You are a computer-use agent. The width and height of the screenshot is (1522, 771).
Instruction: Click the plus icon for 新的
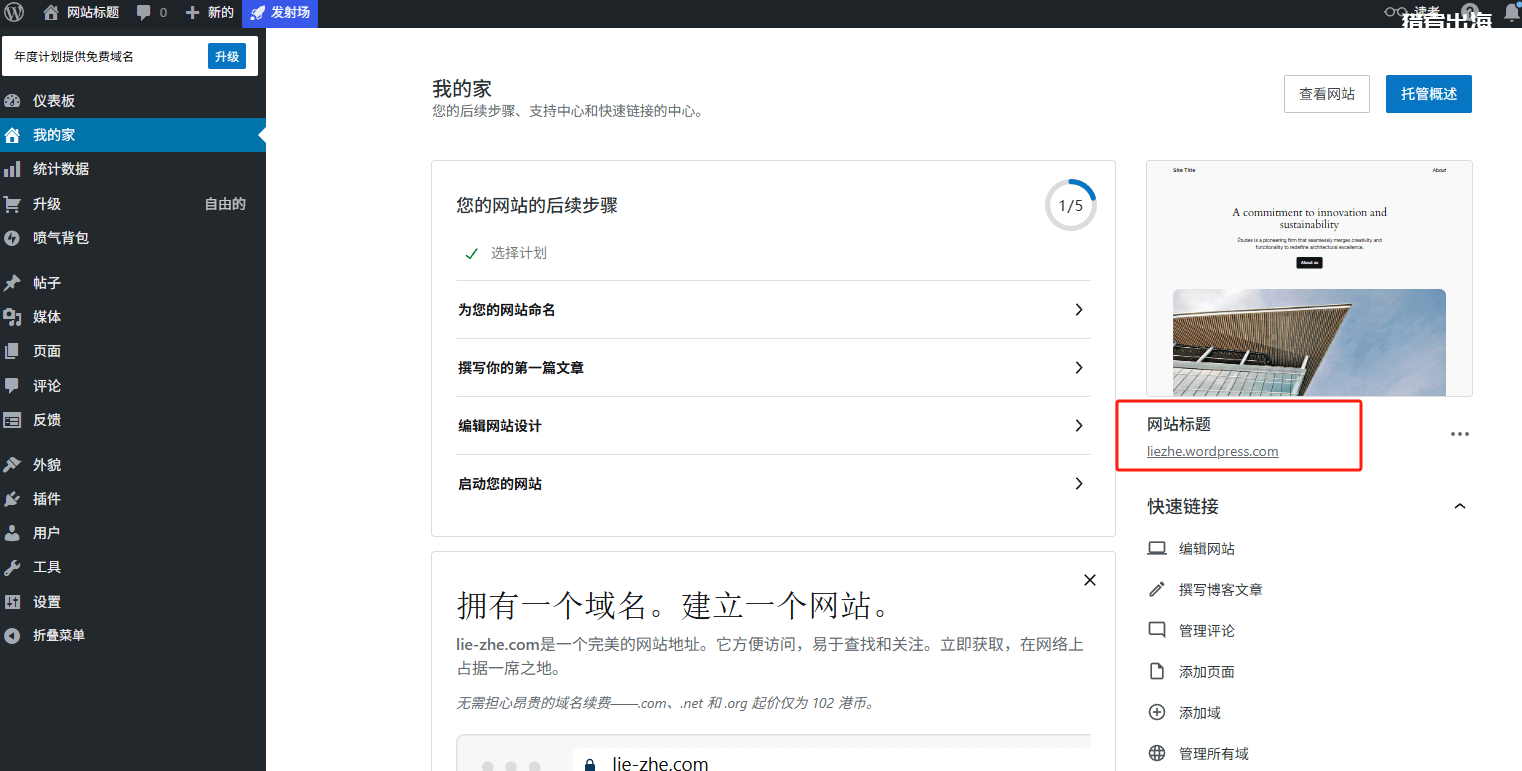(x=193, y=13)
